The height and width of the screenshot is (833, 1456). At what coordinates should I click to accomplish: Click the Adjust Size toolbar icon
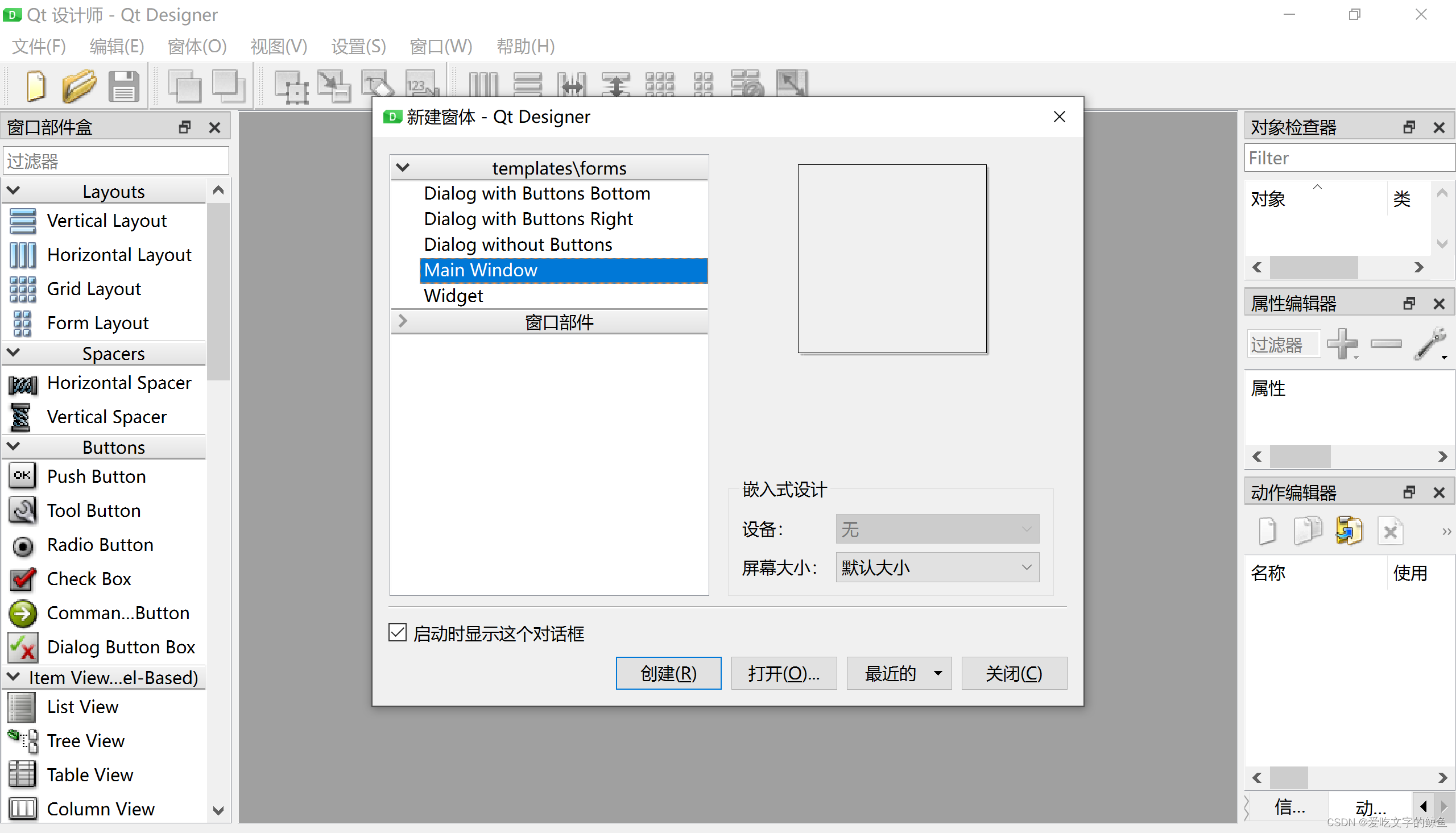click(792, 85)
